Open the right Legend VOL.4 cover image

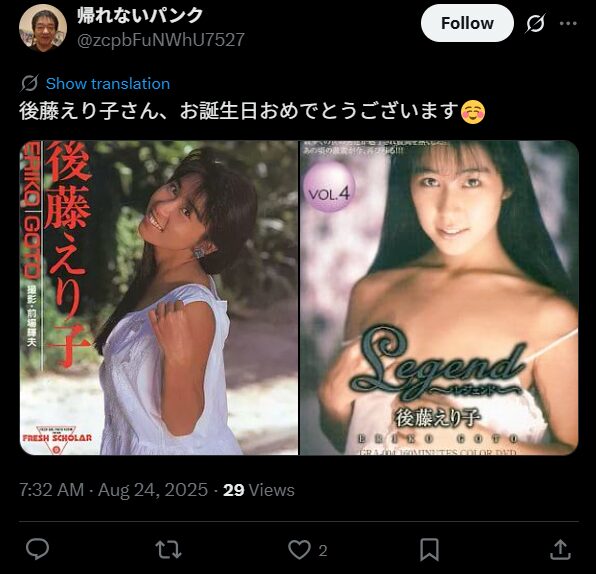click(x=440, y=298)
